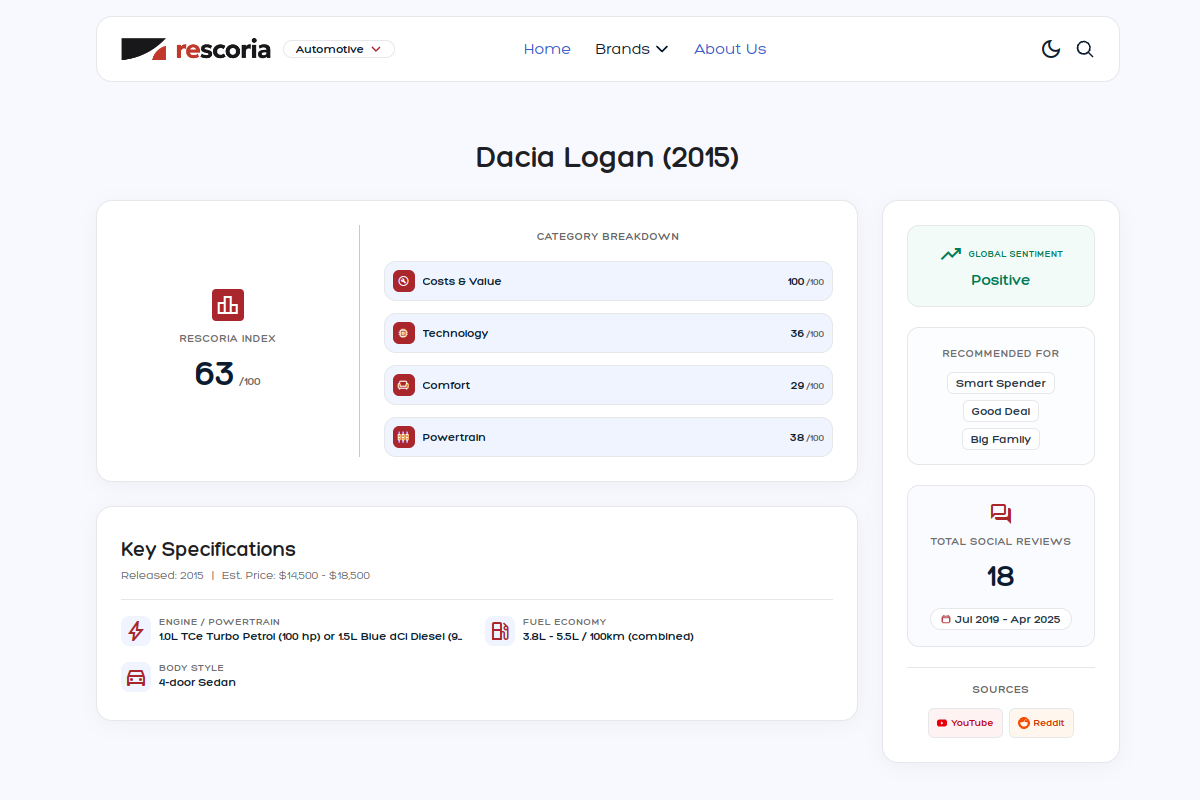This screenshot has height=800, width=1200.
Task: Open the search icon
Action: point(1085,49)
